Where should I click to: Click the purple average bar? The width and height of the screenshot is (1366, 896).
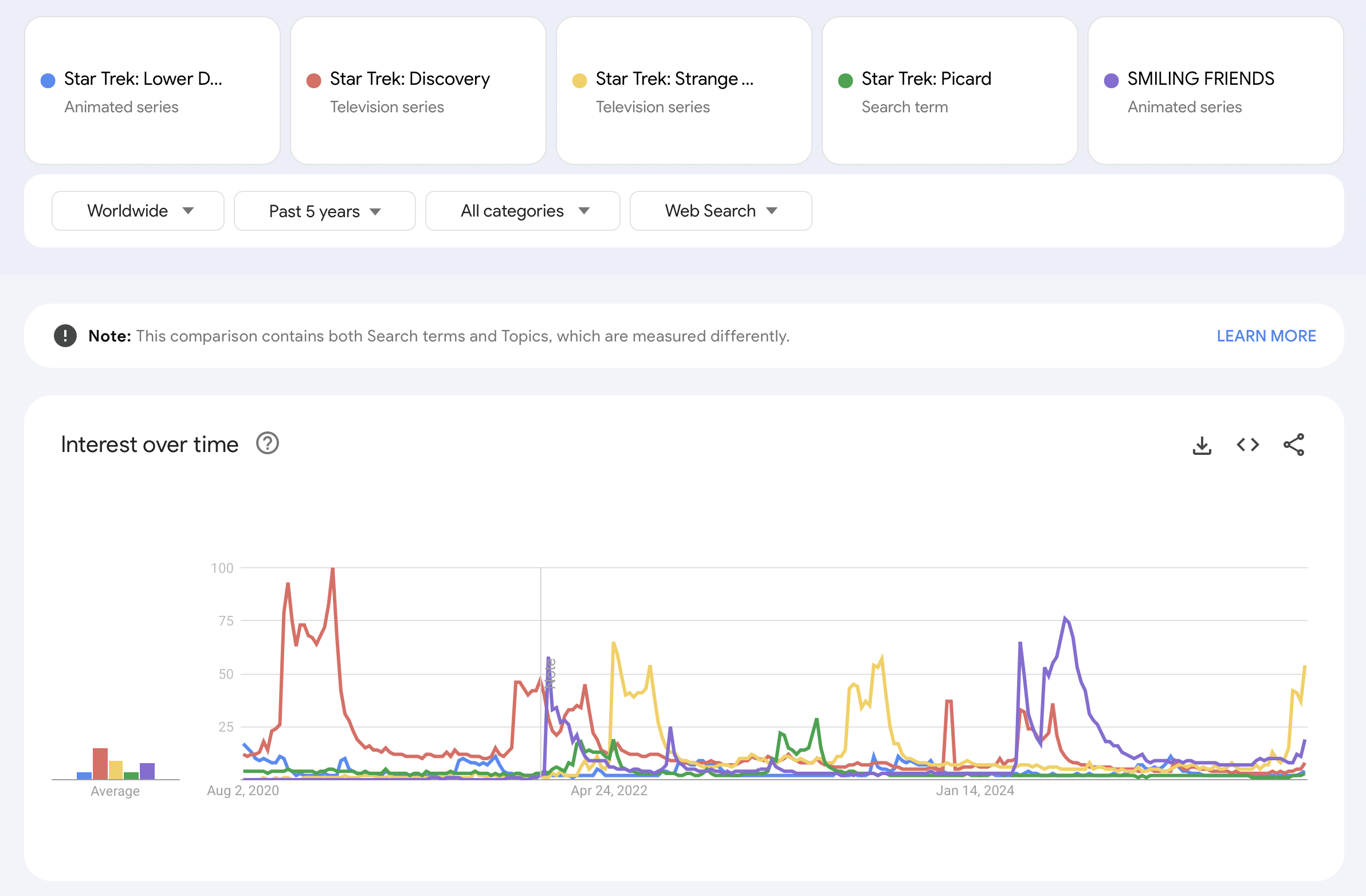point(147,771)
